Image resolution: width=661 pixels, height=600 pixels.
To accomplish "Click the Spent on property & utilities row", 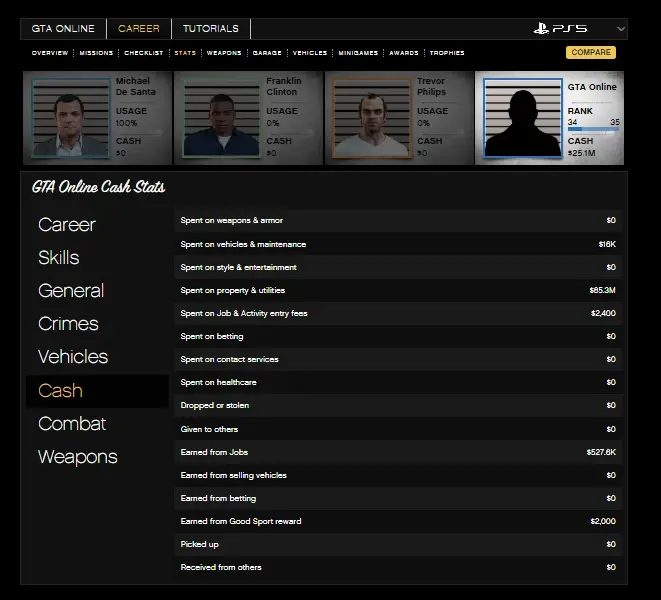I will pos(398,290).
